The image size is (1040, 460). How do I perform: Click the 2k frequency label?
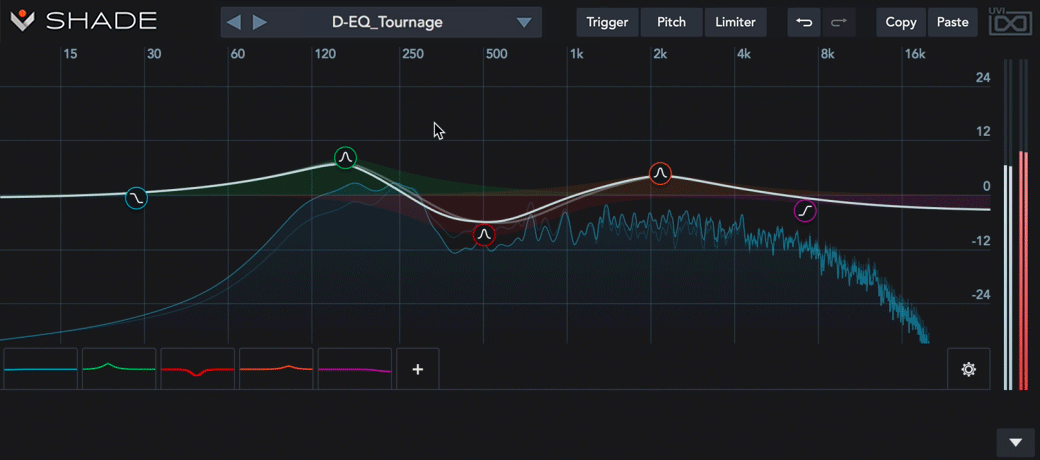(x=660, y=54)
